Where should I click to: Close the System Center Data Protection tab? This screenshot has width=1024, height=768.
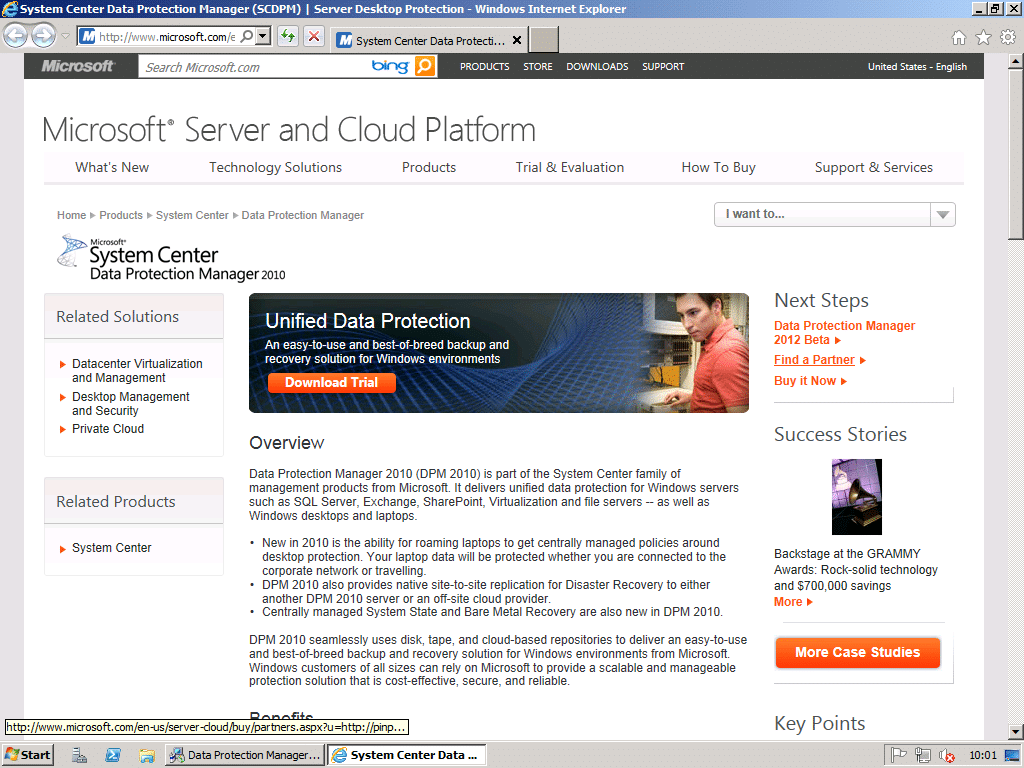click(x=517, y=40)
